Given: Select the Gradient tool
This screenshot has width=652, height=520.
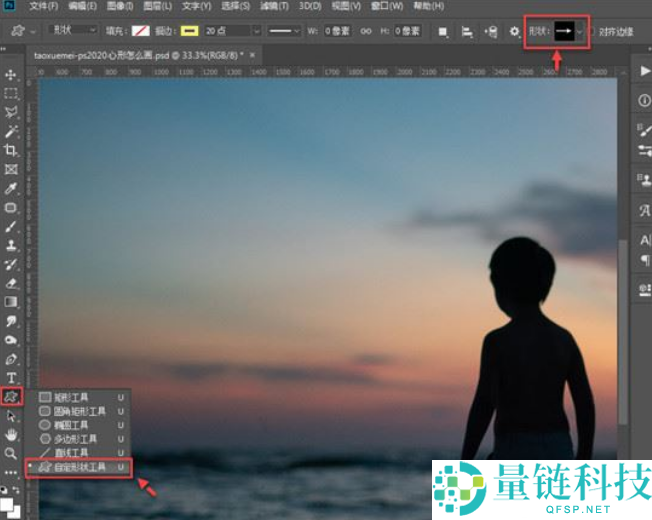Looking at the screenshot, I should 10,302.
